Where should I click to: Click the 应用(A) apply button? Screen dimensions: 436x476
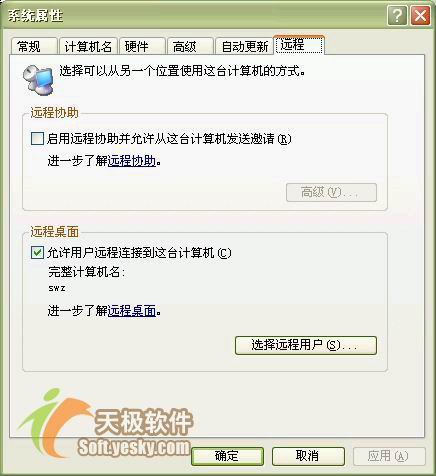389,456
